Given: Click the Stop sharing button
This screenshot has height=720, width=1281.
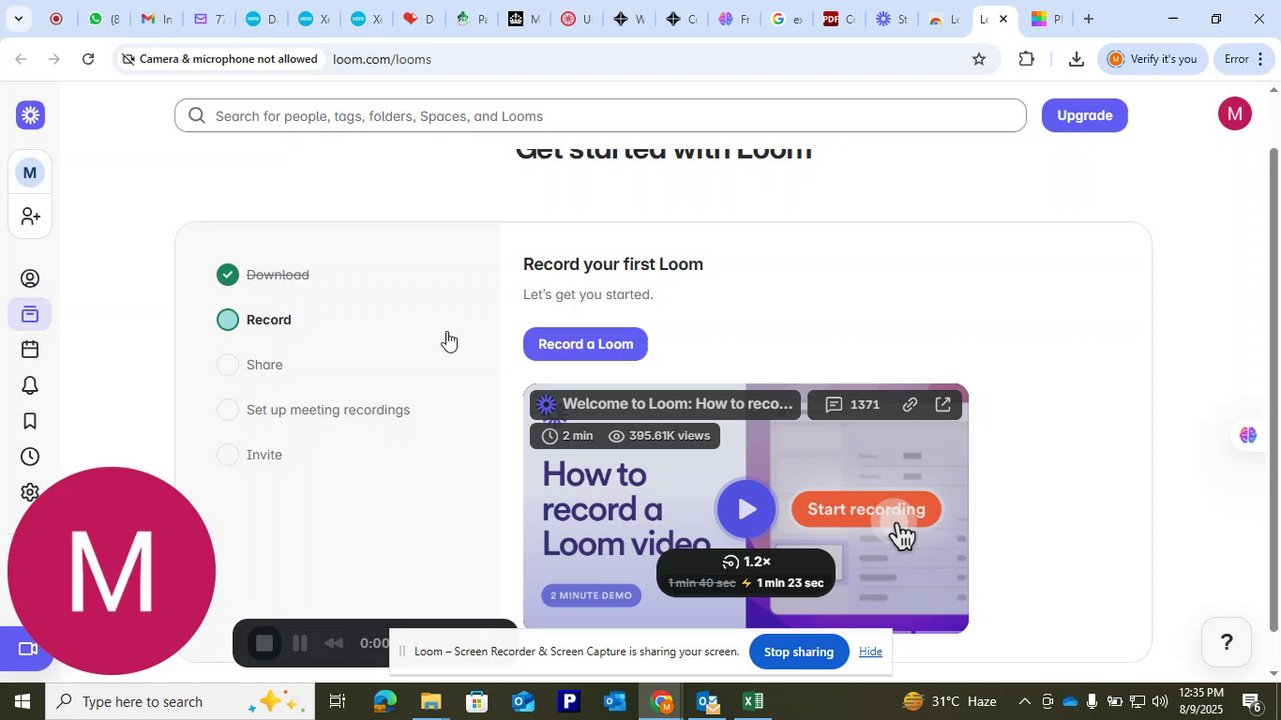Looking at the screenshot, I should [x=798, y=652].
